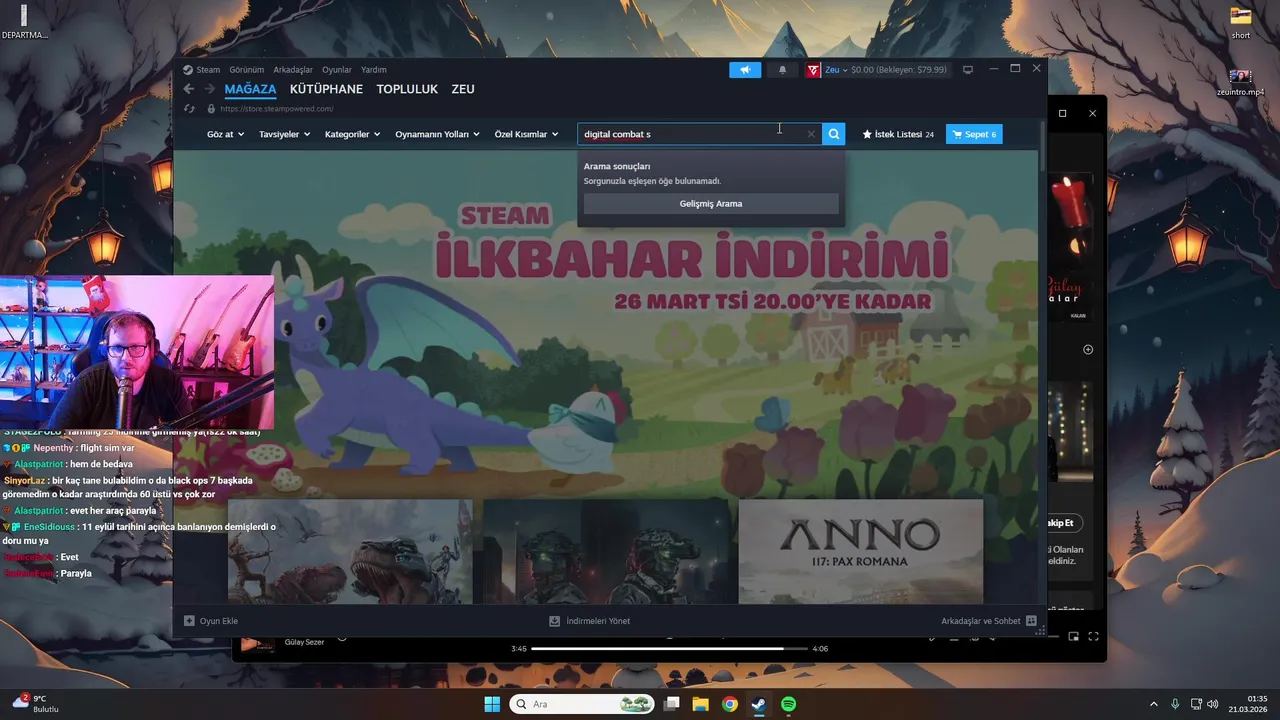Open the Görünüm menu
Image resolution: width=1280 pixels, height=720 pixels.
(246, 70)
